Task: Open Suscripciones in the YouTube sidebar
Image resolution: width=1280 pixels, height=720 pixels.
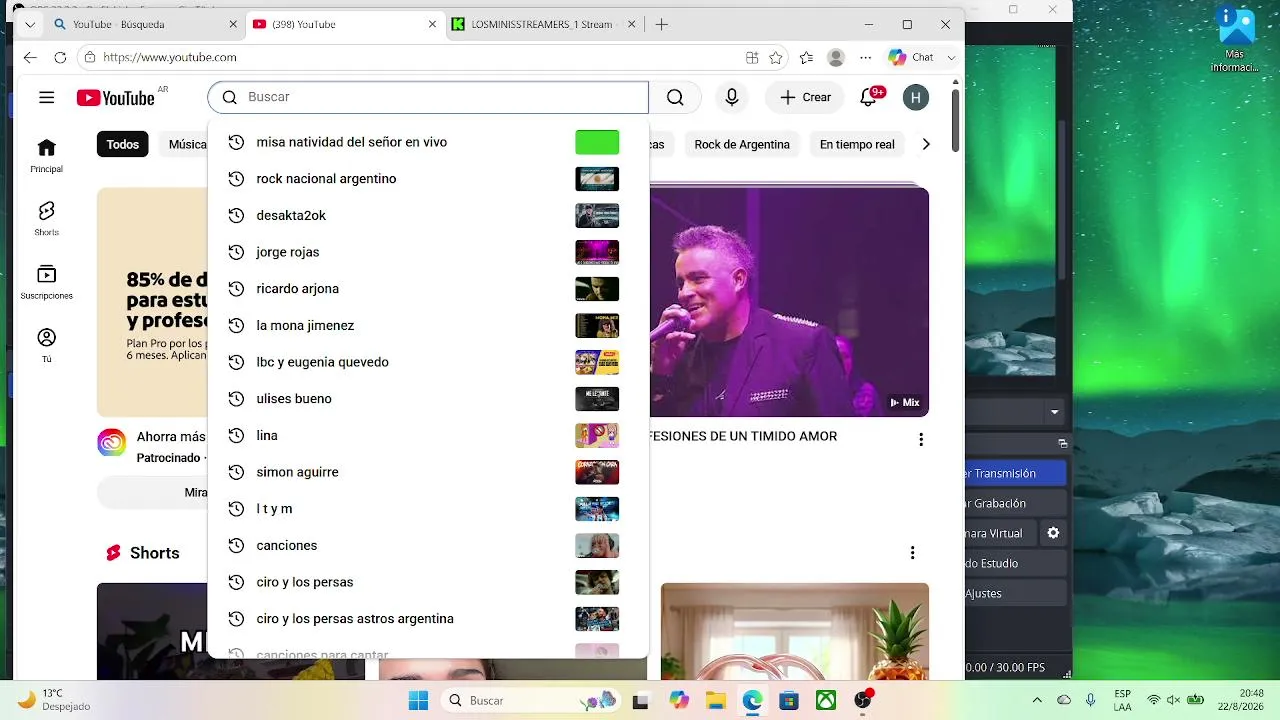Action: [x=46, y=282]
